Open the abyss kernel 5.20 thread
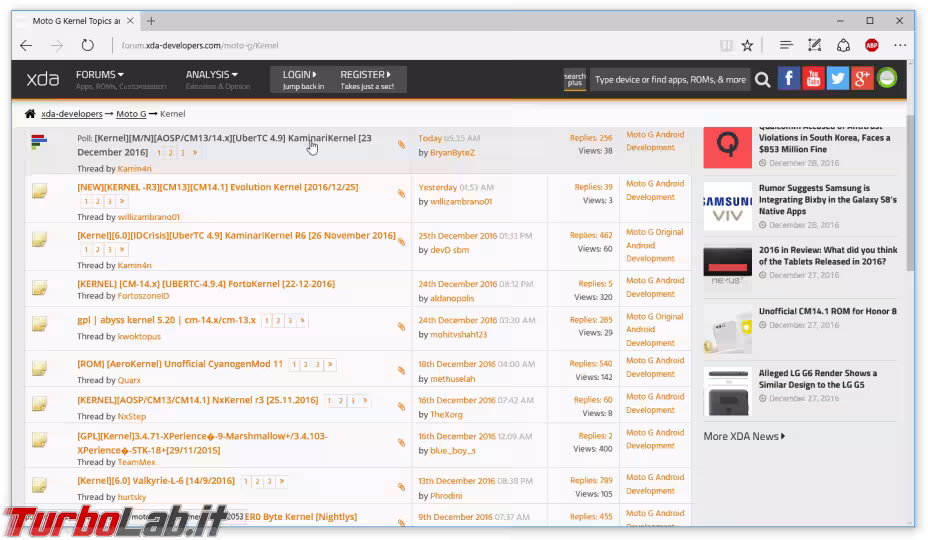Image resolution: width=928 pixels, height=540 pixels. 166,320
